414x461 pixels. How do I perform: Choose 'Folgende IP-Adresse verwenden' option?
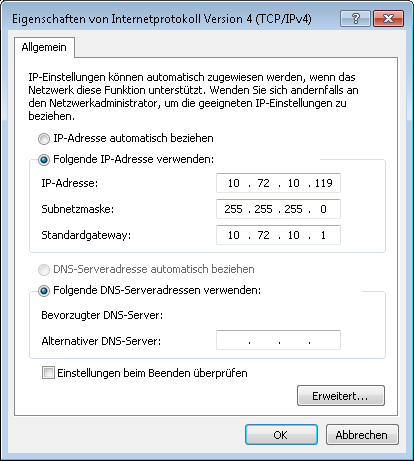[44, 160]
